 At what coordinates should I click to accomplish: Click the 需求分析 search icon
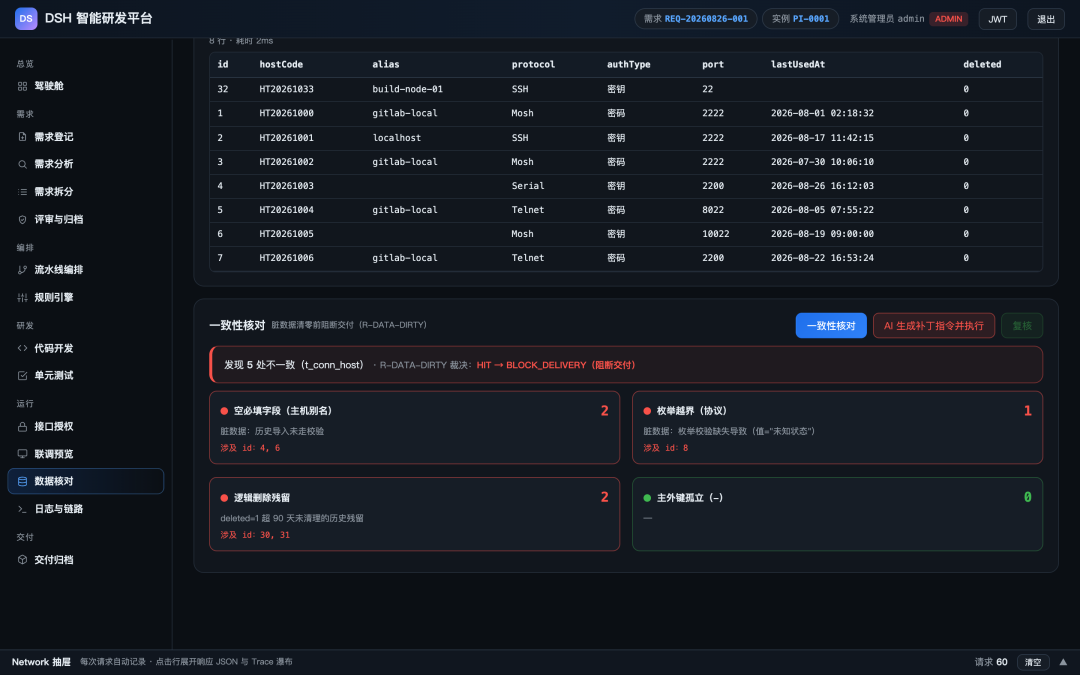pyautogui.click(x=22, y=164)
